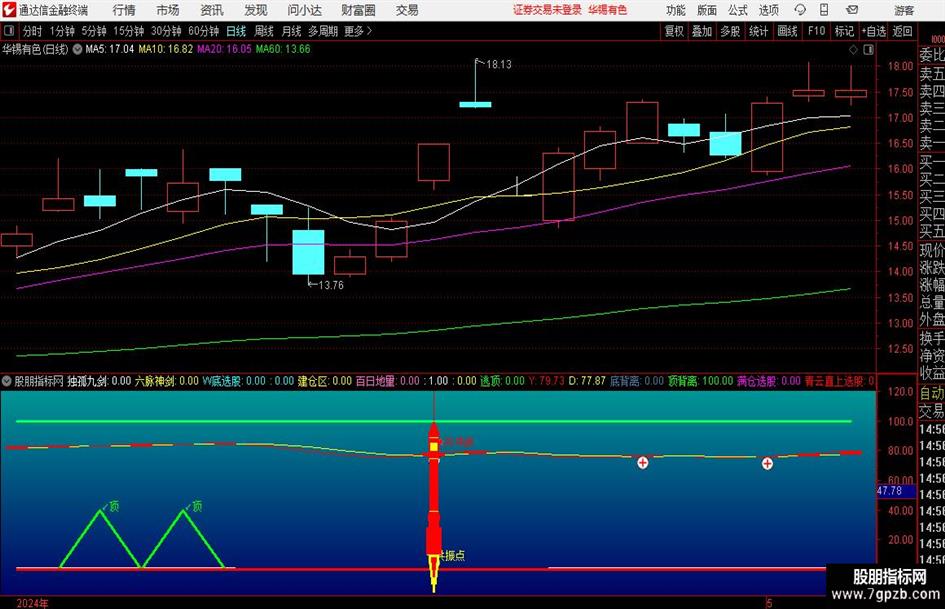Open the 版面 menu

click(x=706, y=10)
